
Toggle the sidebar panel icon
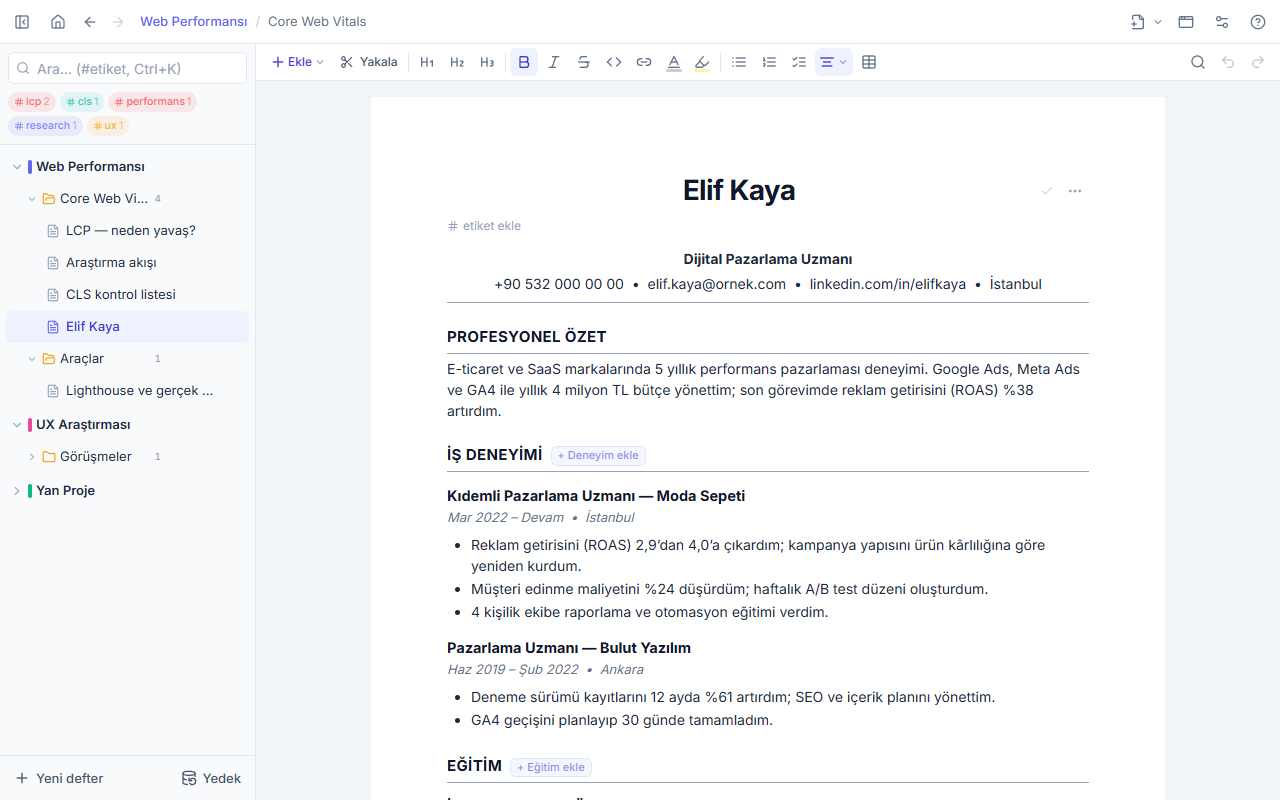pos(22,22)
